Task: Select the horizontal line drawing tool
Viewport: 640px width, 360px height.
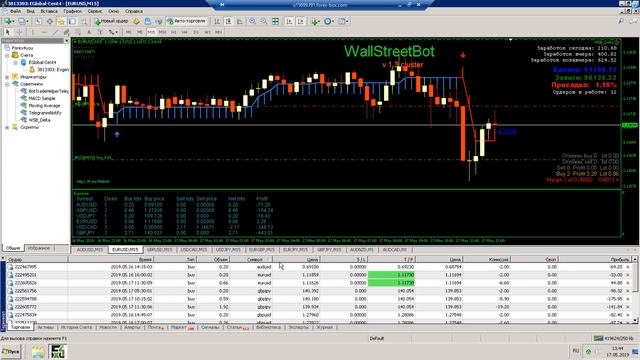Action: tap(44, 32)
